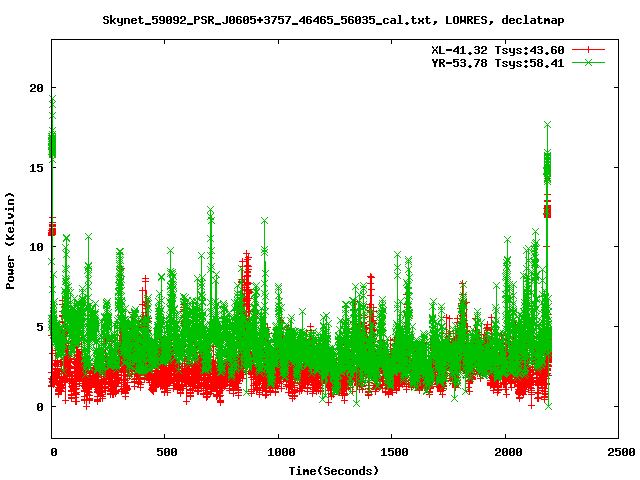Click x-axis tick label 2500
The height and width of the screenshot is (480, 640).
[621, 452]
